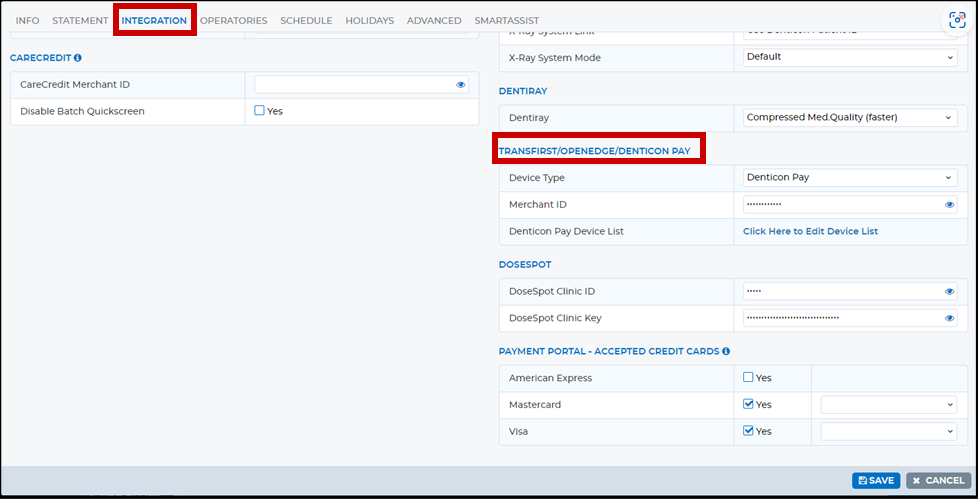Reveal the DoseSpot Clinic ID

click(x=949, y=291)
